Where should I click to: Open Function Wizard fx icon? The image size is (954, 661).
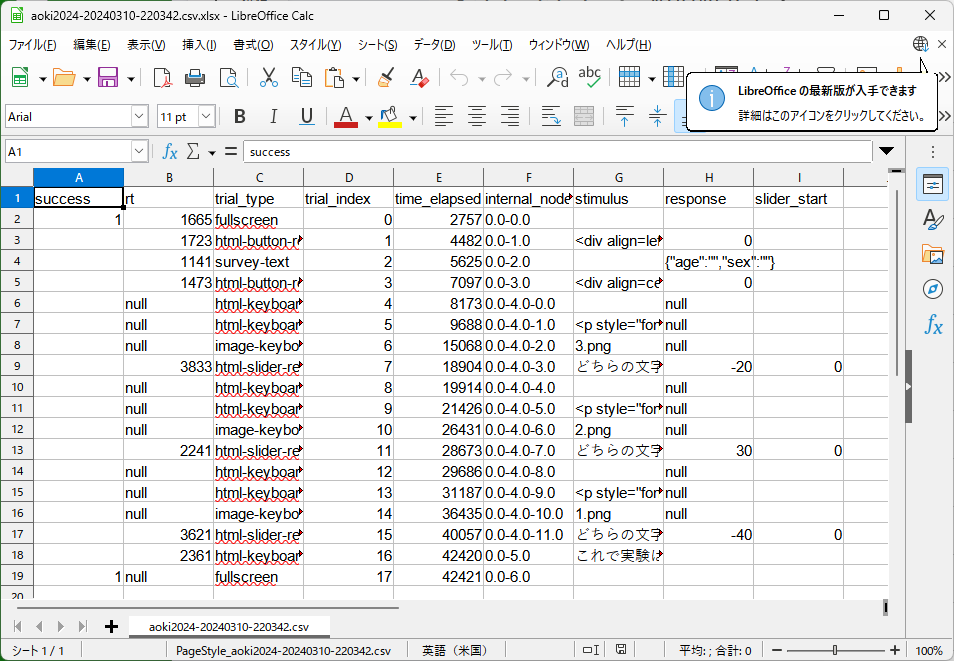tap(170, 152)
